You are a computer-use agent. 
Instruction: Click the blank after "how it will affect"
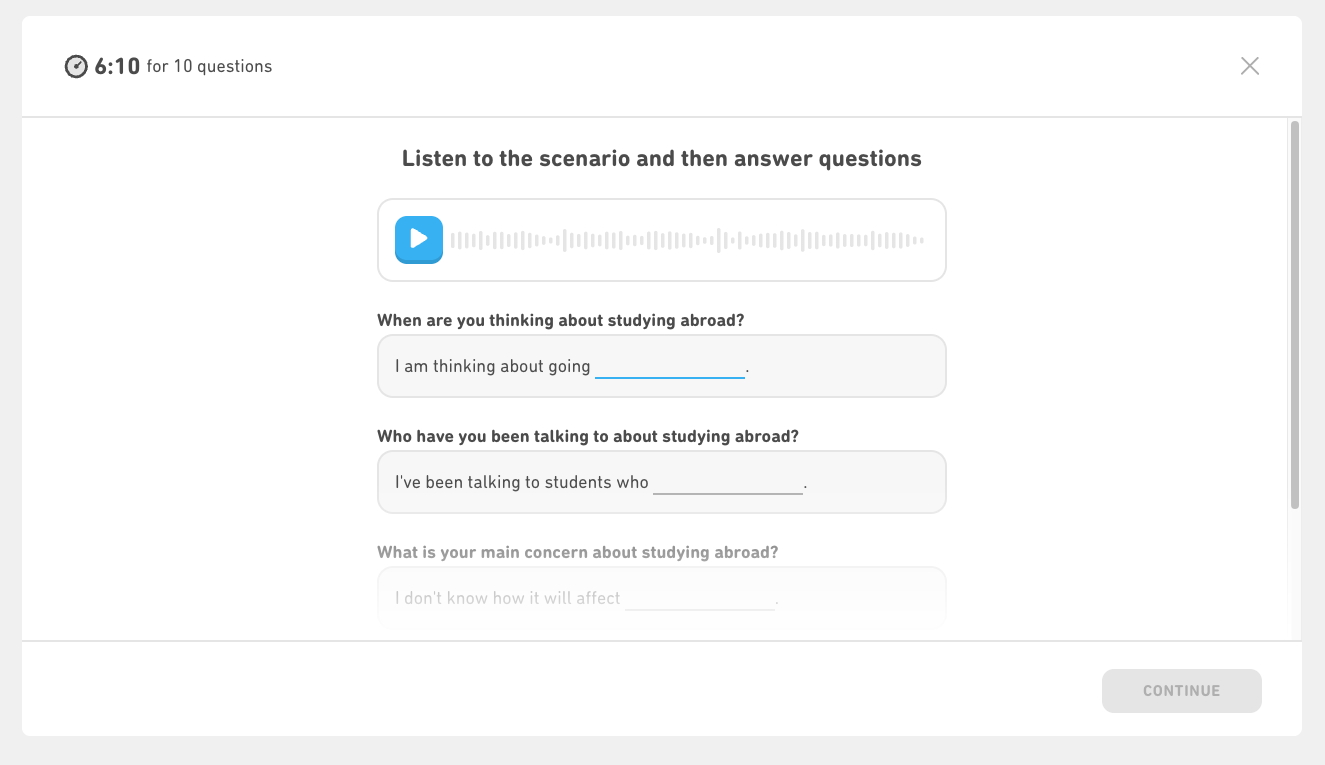pyautogui.click(x=700, y=599)
